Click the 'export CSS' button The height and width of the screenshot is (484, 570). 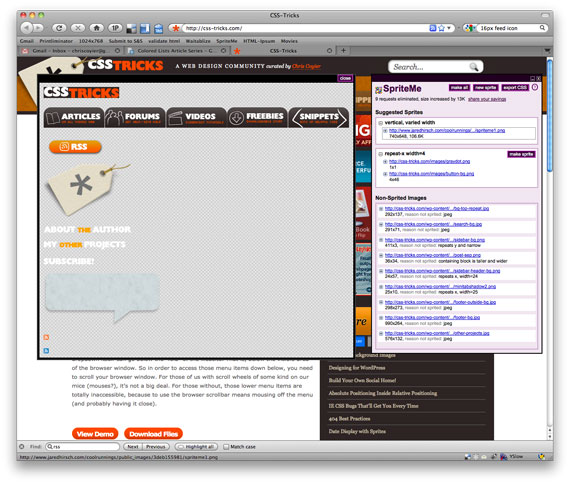point(515,88)
